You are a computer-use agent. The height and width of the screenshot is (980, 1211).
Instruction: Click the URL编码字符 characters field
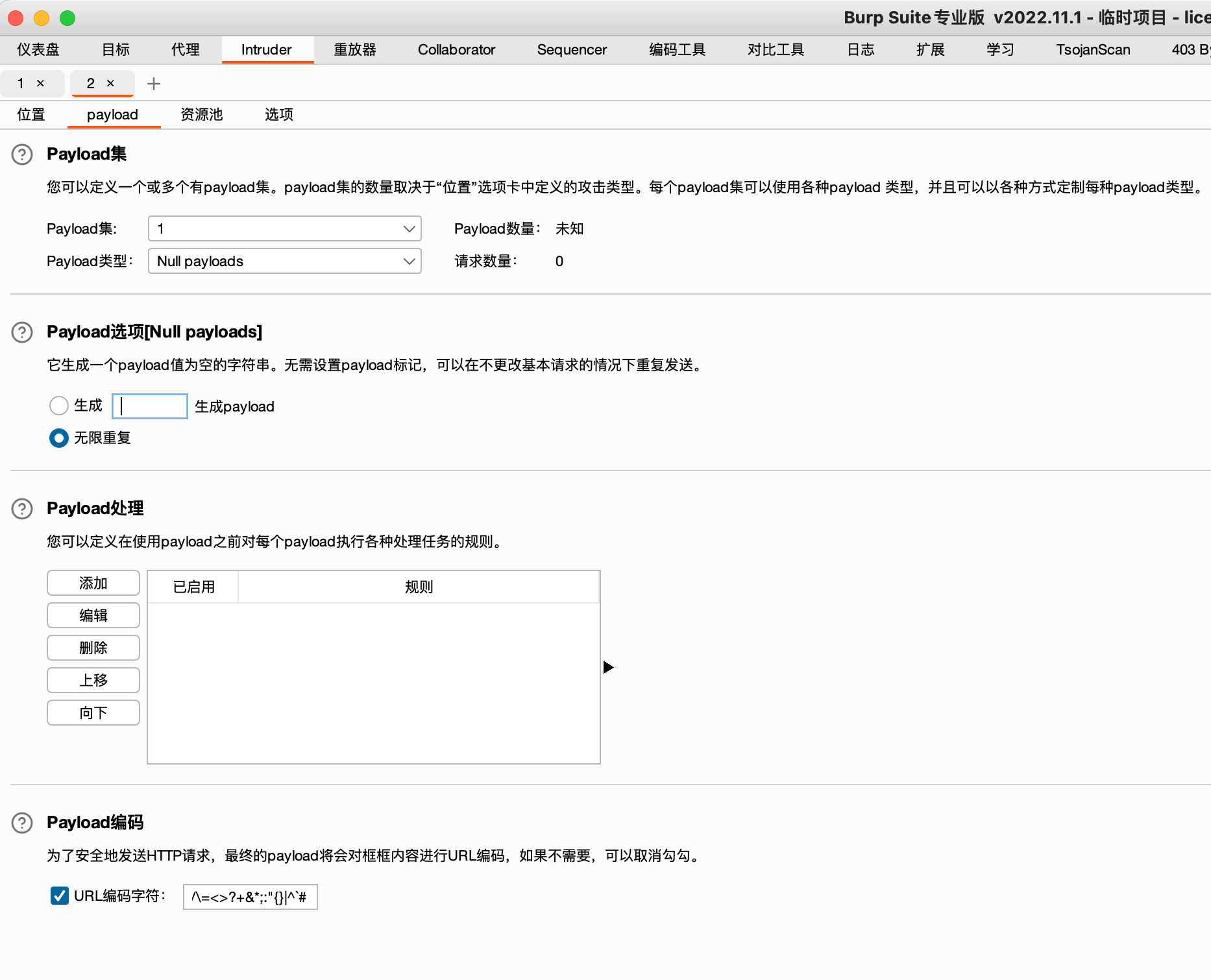(251, 897)
